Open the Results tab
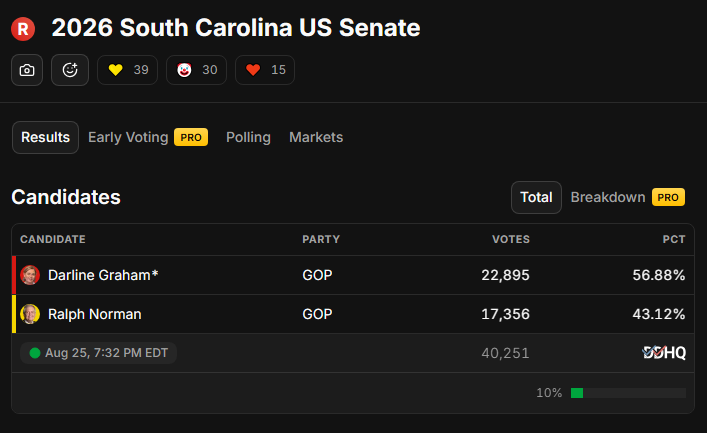Screen dimensions: 707x433 click(x=46, y=138)
